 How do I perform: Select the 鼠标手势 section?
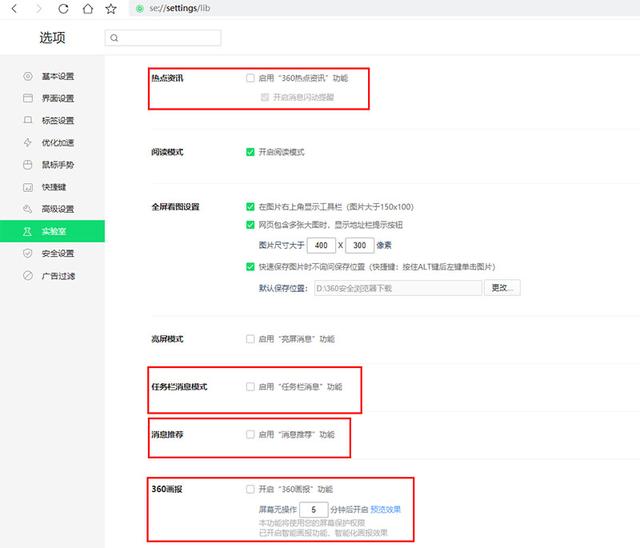52,164
